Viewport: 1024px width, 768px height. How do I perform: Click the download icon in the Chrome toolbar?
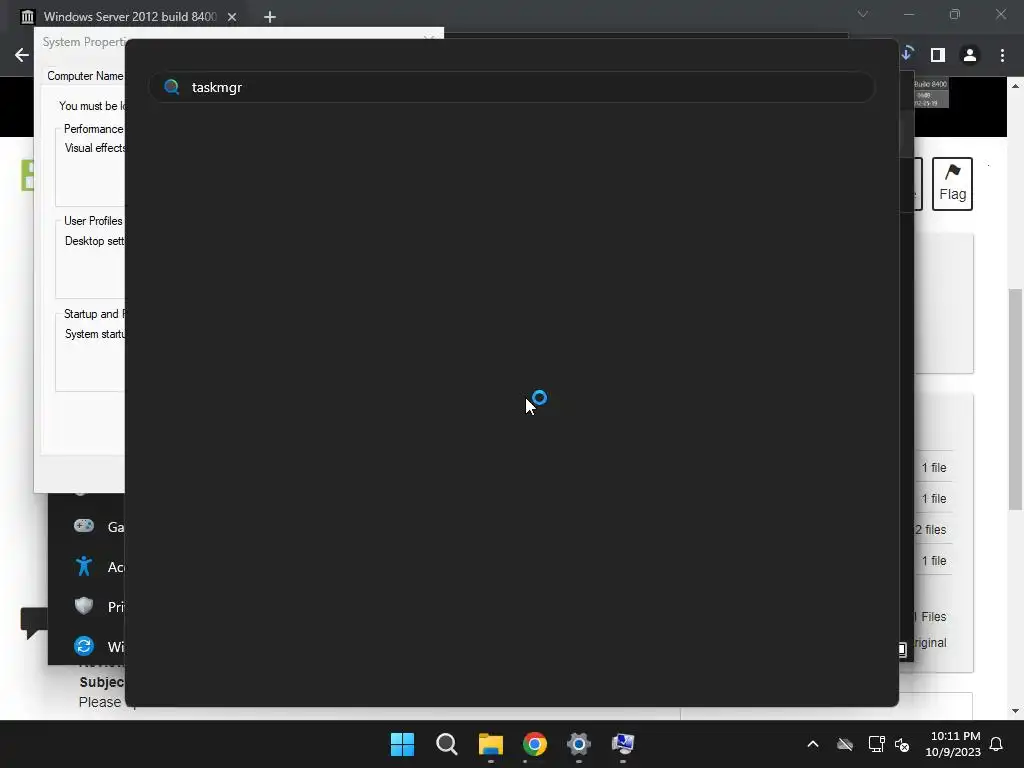point(907,54)
